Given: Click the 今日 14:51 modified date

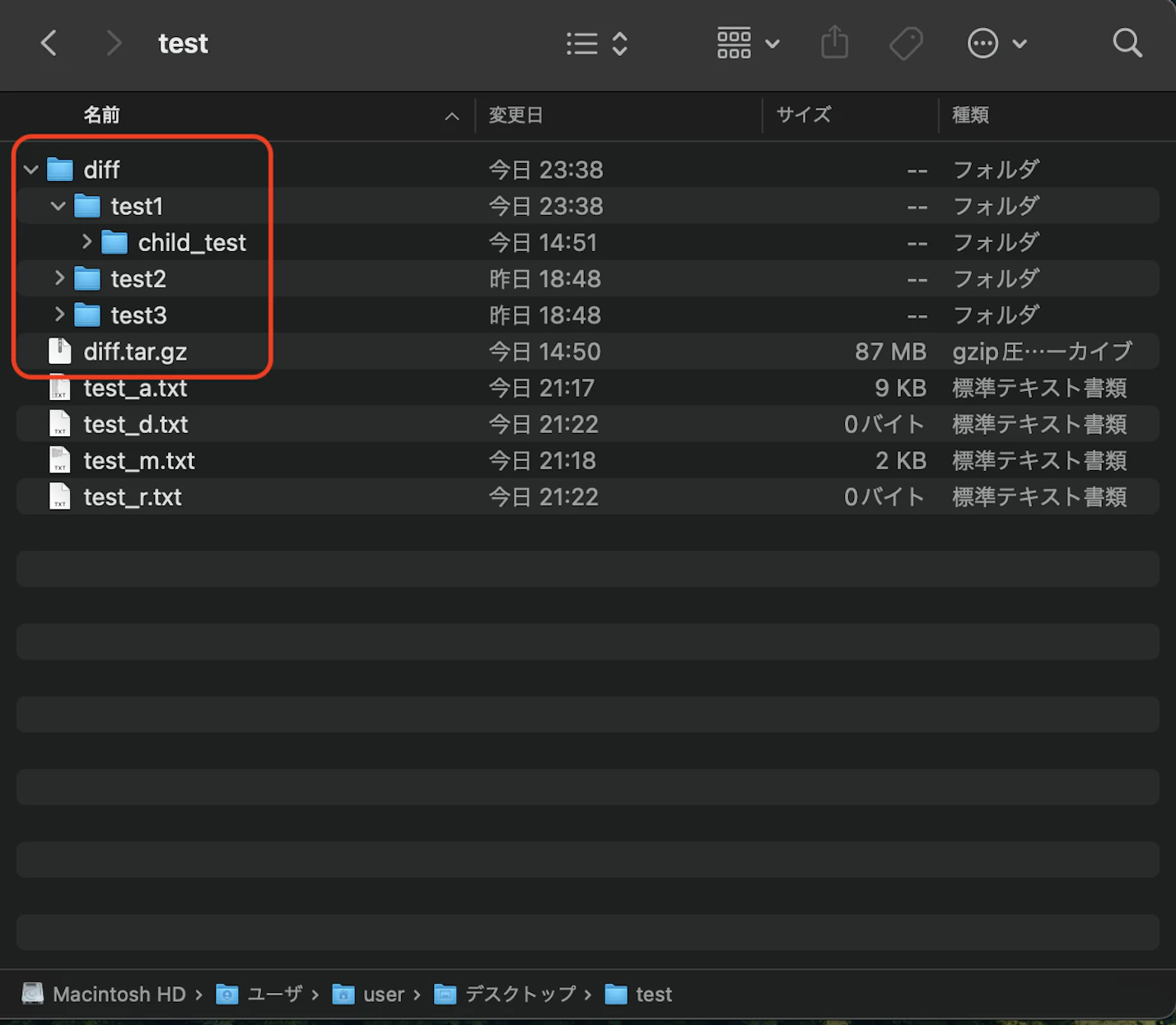Looking at the screenshot, I should point(543,242).
